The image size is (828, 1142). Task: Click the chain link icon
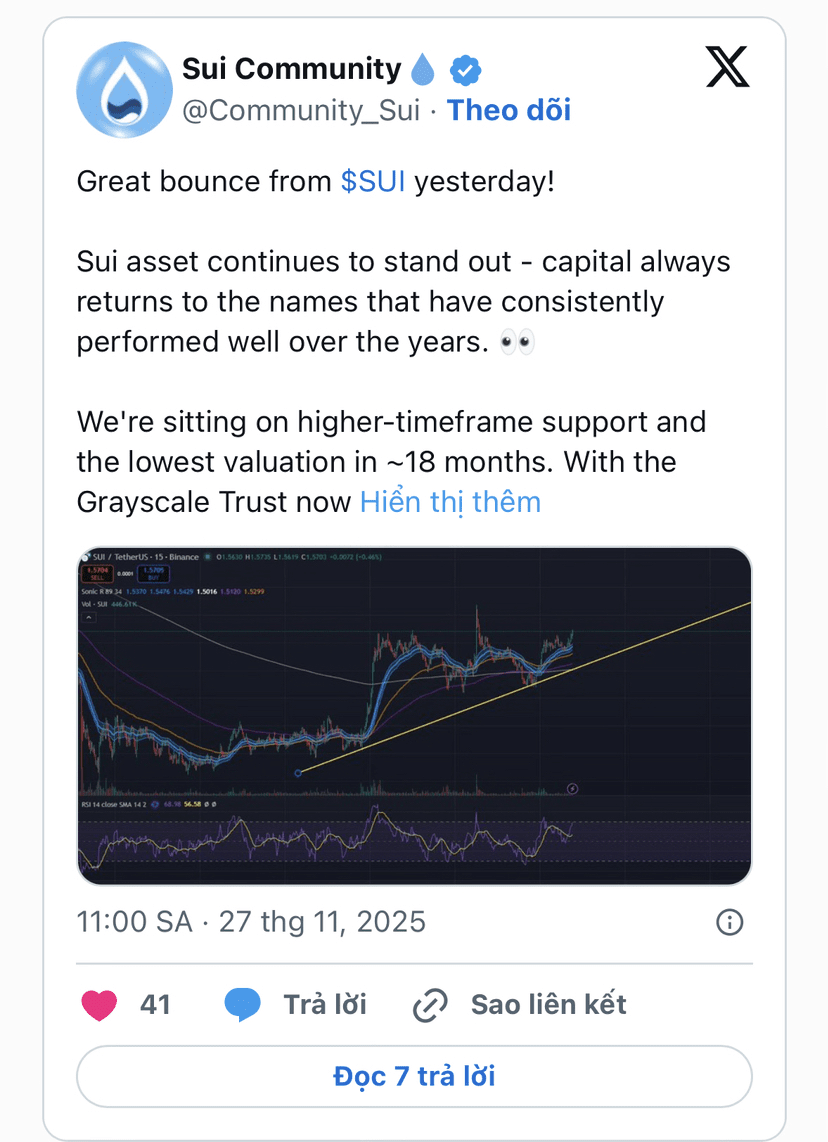click(x=430, y=1006)
